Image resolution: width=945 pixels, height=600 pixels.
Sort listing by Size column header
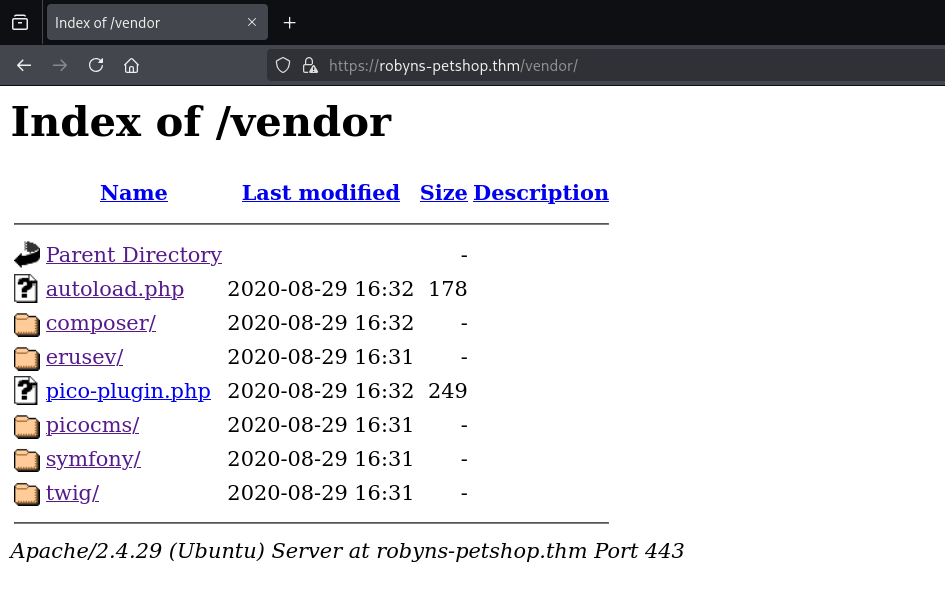(x=443, y=193)
